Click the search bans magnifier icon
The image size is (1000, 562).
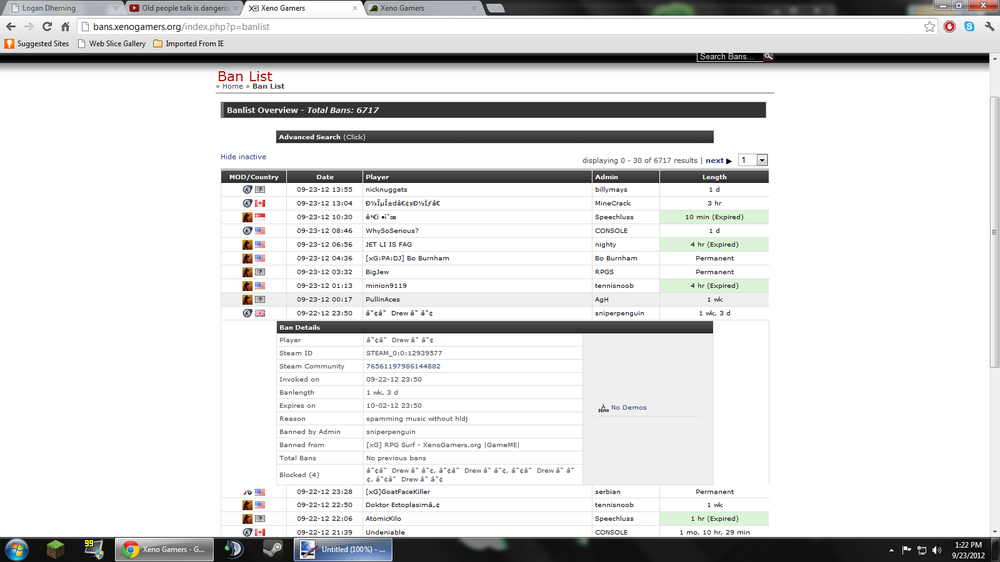pos(768,56)
